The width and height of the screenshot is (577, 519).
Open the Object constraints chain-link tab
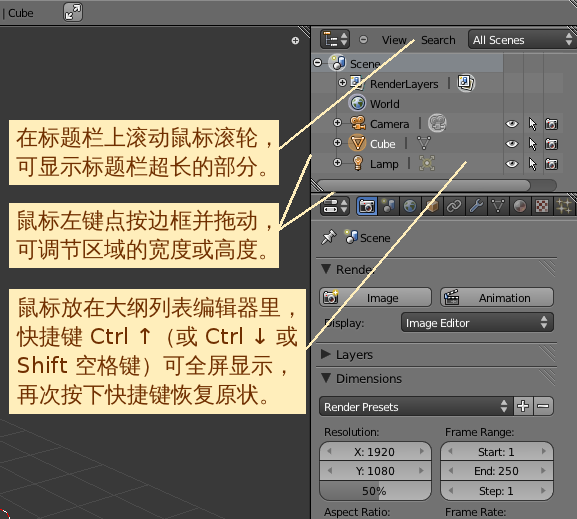[454, 206]
